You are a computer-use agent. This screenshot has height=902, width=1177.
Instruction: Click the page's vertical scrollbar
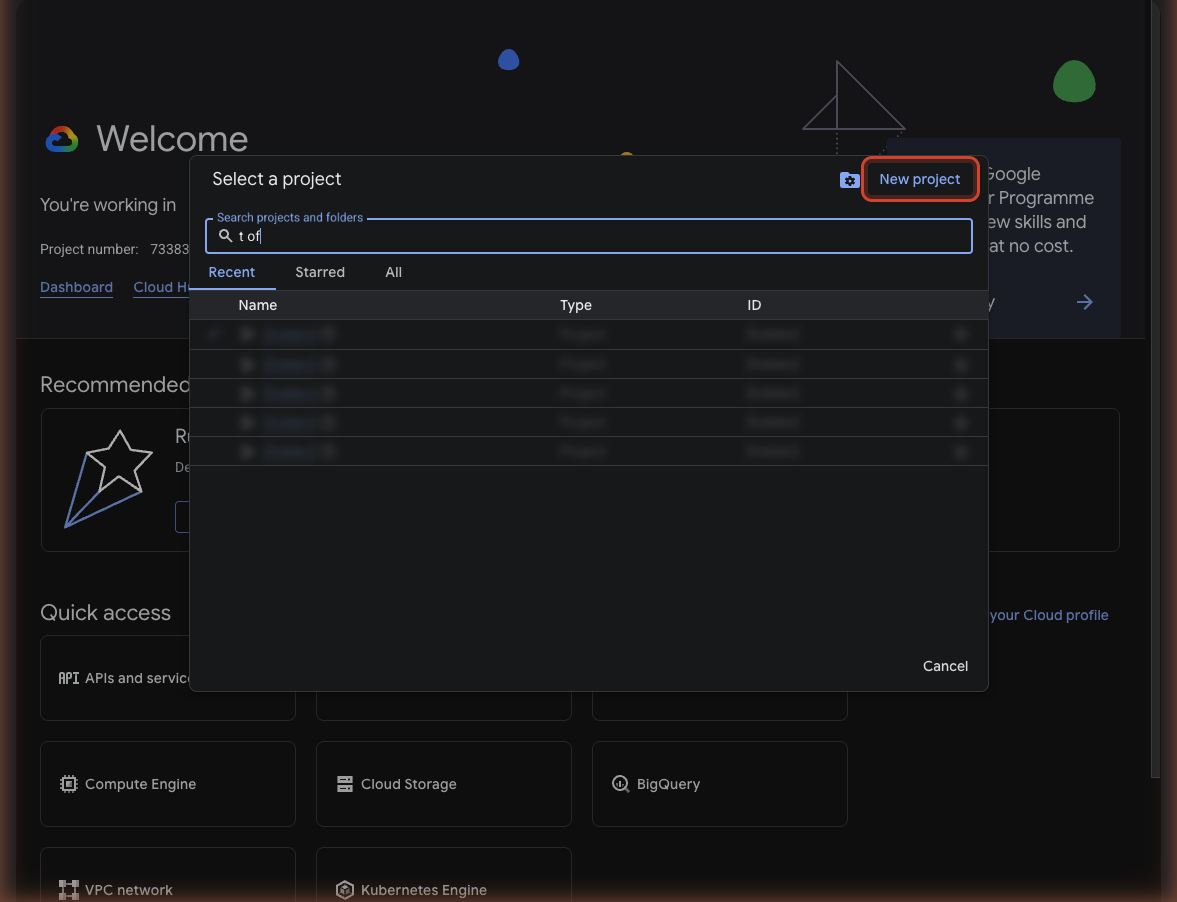[x=1155, y=390]
